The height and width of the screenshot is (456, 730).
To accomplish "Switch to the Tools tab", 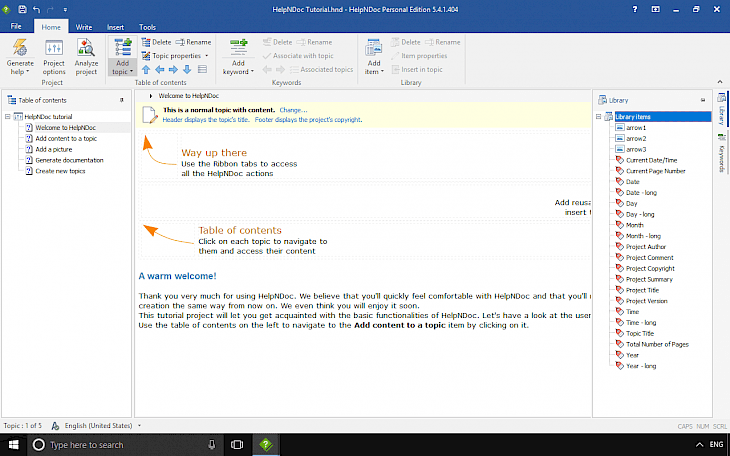I will click(x=147, y=27).
